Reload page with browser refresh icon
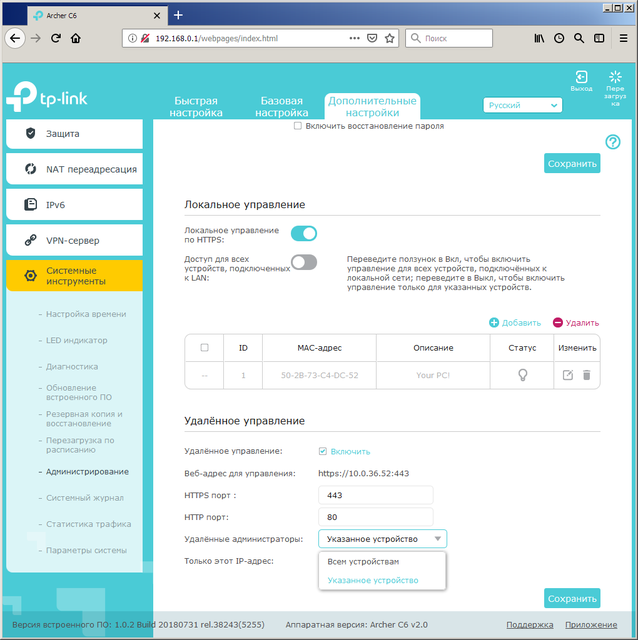The image size is (638, 640). pos(55,38)
